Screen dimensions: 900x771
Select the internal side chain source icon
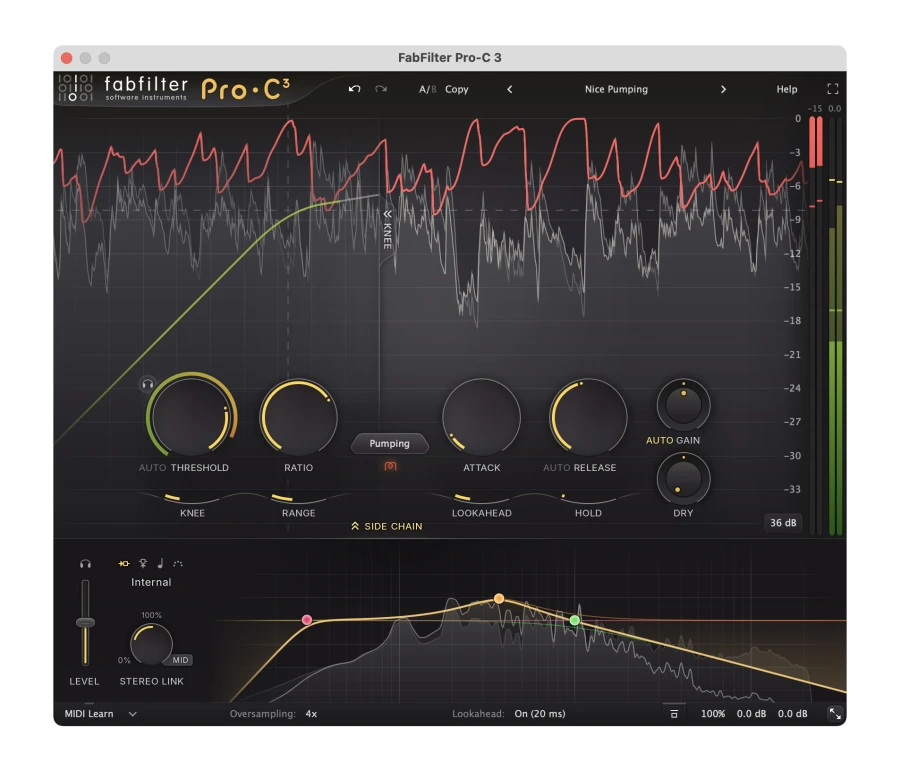point(123,564)
